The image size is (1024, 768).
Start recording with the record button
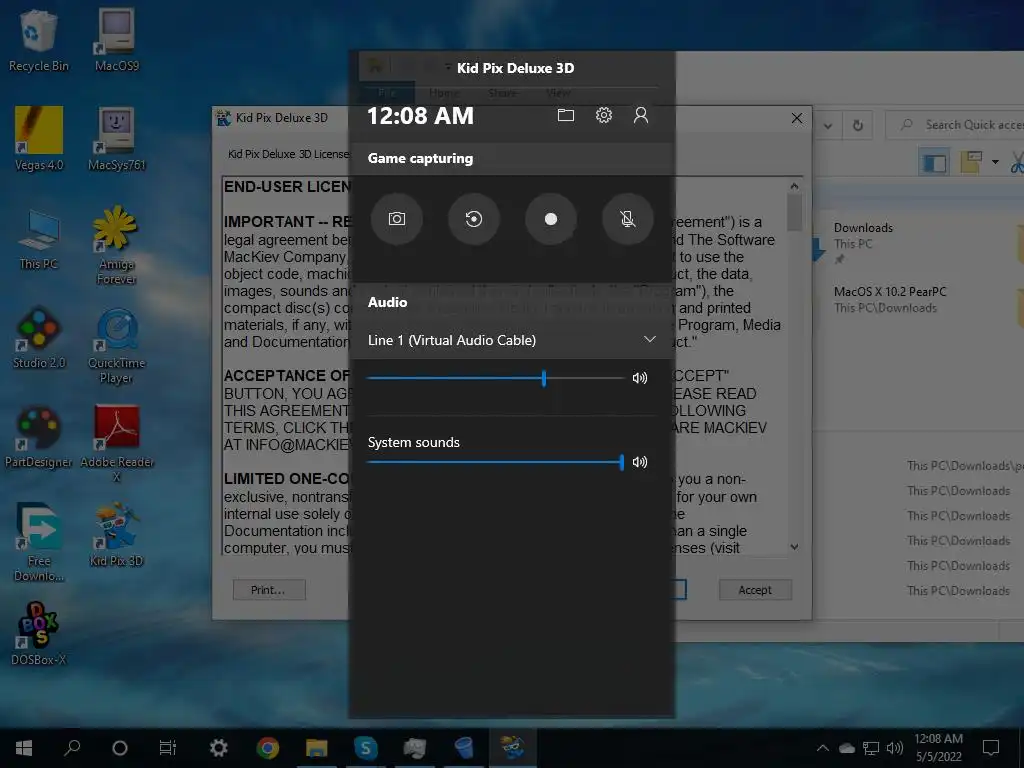click(551, 219)
